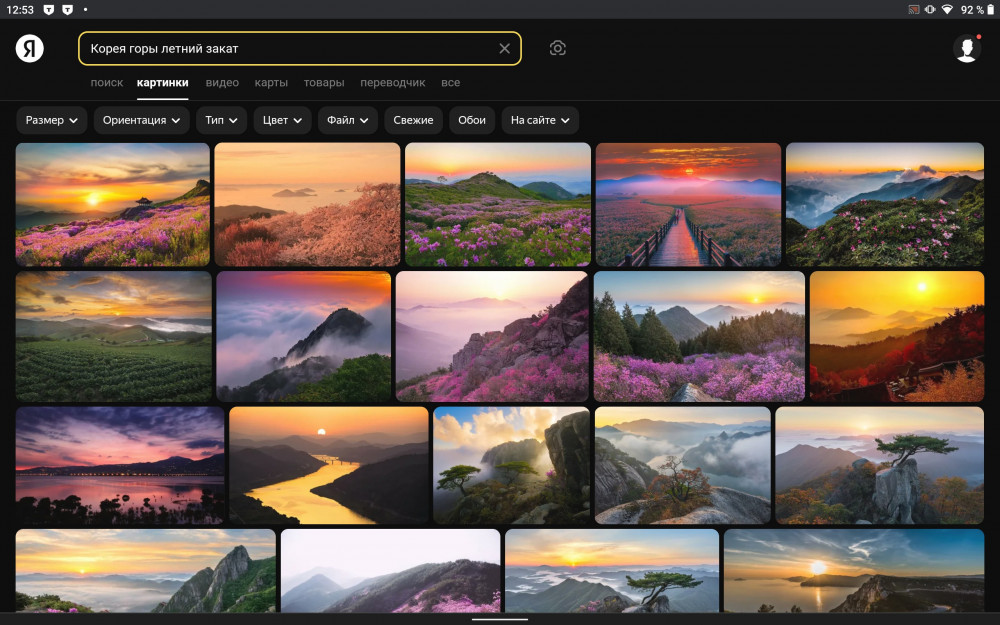Focus the search field with Корея горы летний закат

pyautogui.click(x=300, y=48)
